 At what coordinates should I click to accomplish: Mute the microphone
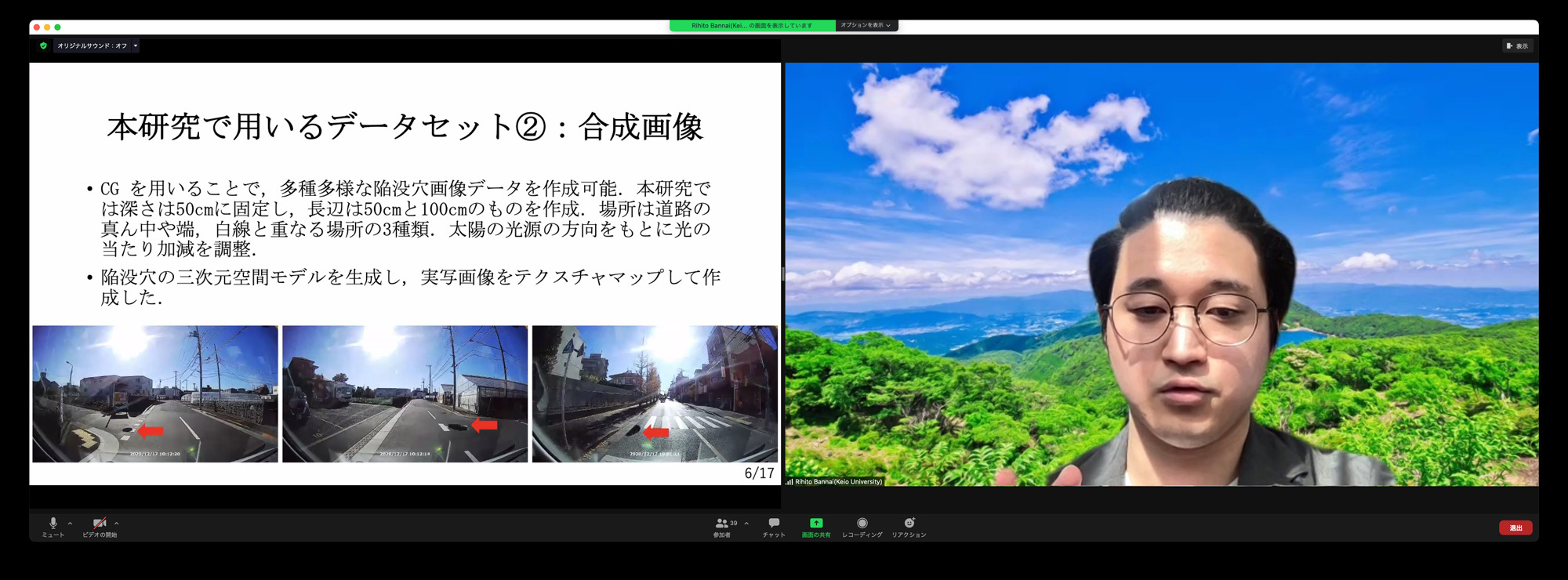click(53, 524)
